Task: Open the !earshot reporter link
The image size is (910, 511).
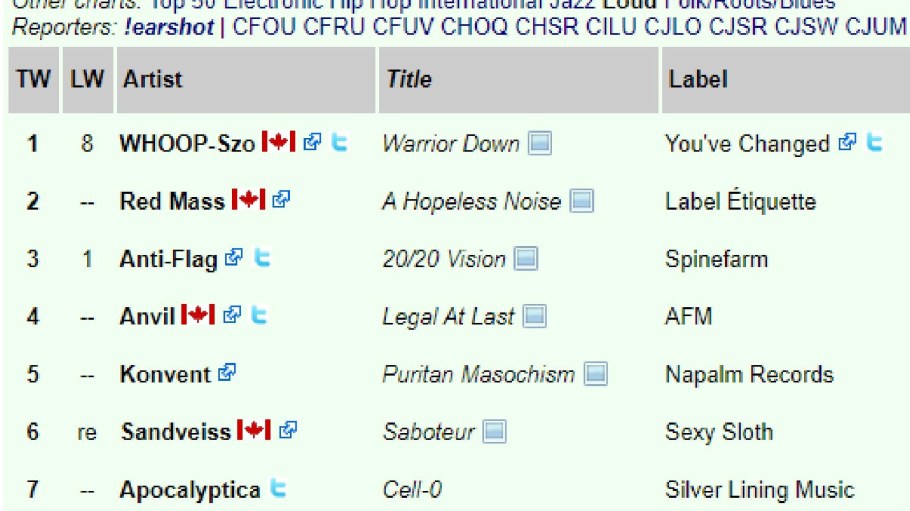Action: (170, 27)
